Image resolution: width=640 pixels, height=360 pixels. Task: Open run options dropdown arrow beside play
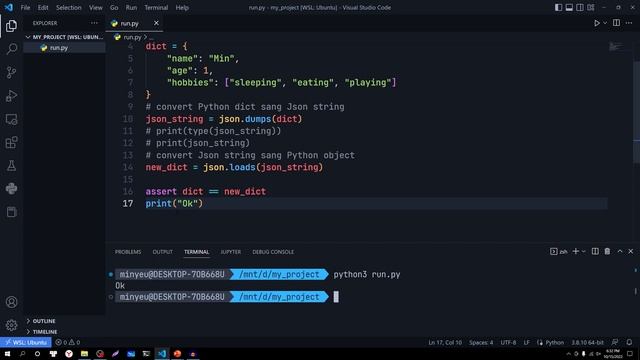(x=605, y=23)
